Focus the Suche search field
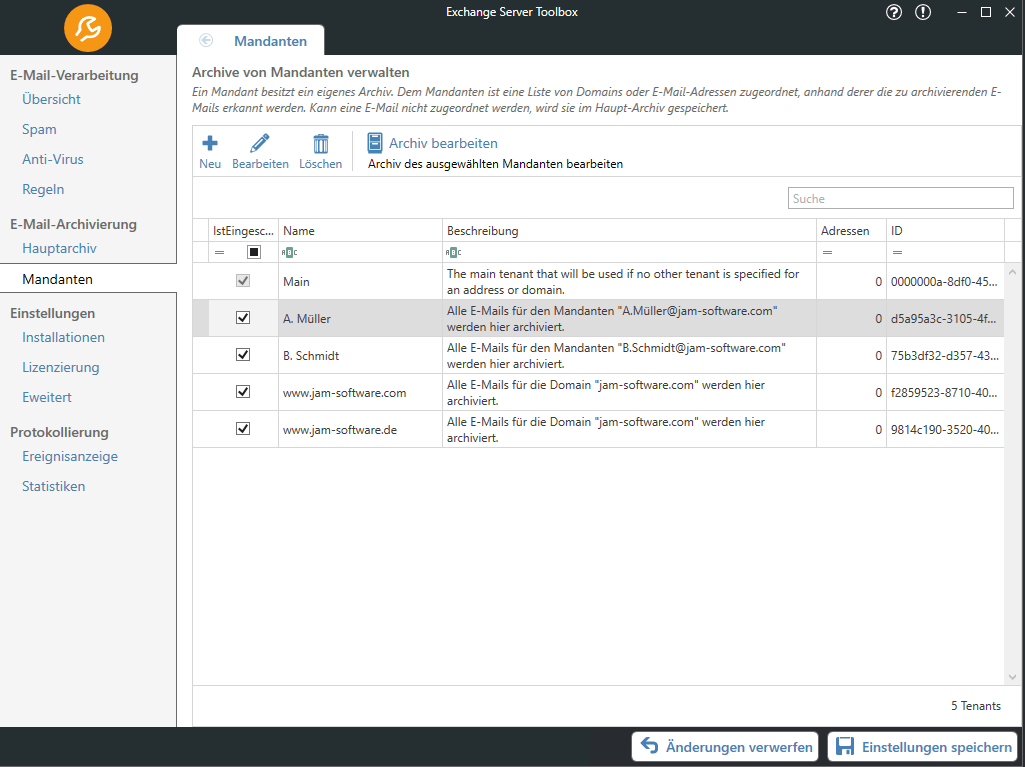The height and width of the screenshot is (767, 1025). coord(901,199)
